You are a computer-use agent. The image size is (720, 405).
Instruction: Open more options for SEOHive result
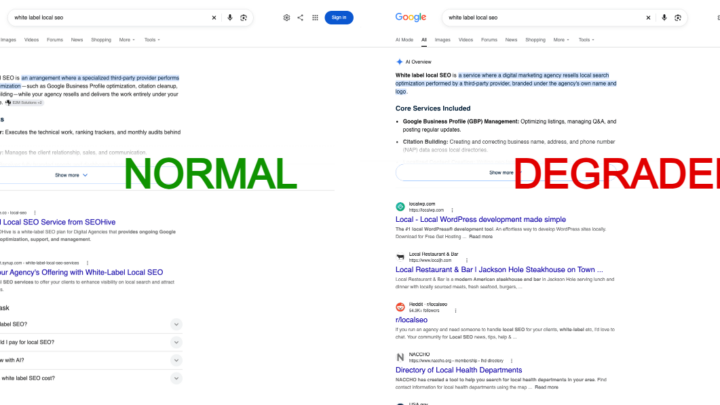pos(35,213)
